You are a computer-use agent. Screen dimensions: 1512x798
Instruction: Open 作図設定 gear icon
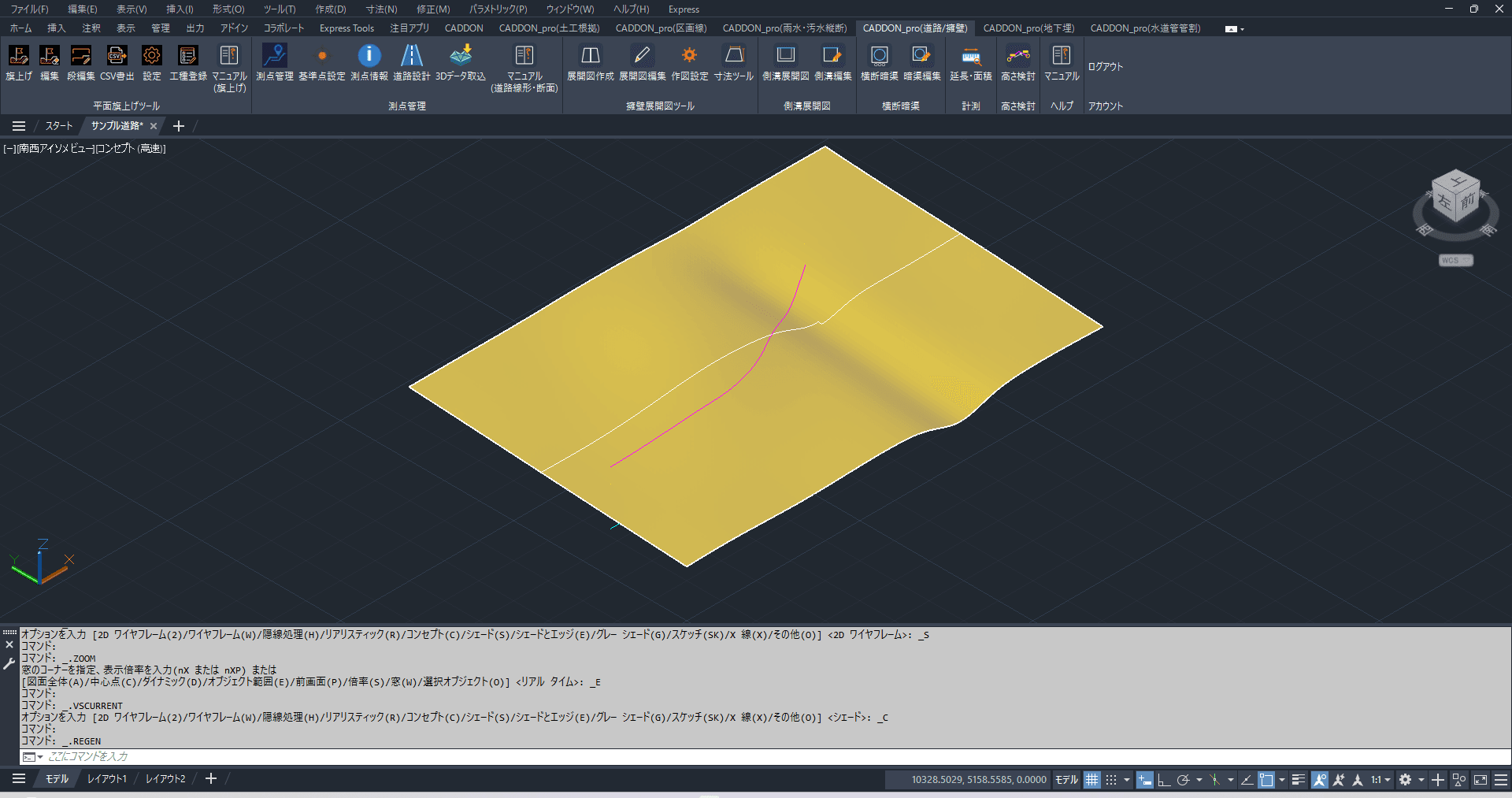coord(690,56)
